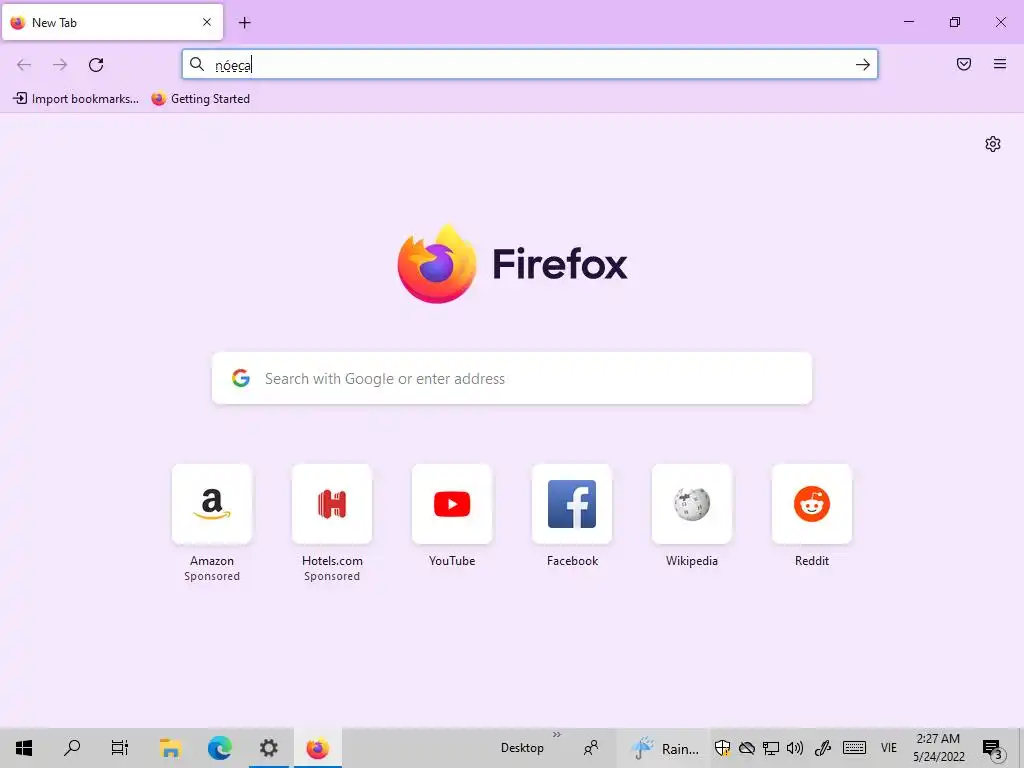
Task: Open the Firefox application menu
Action: pyautogui.click(x=999, y=64)
